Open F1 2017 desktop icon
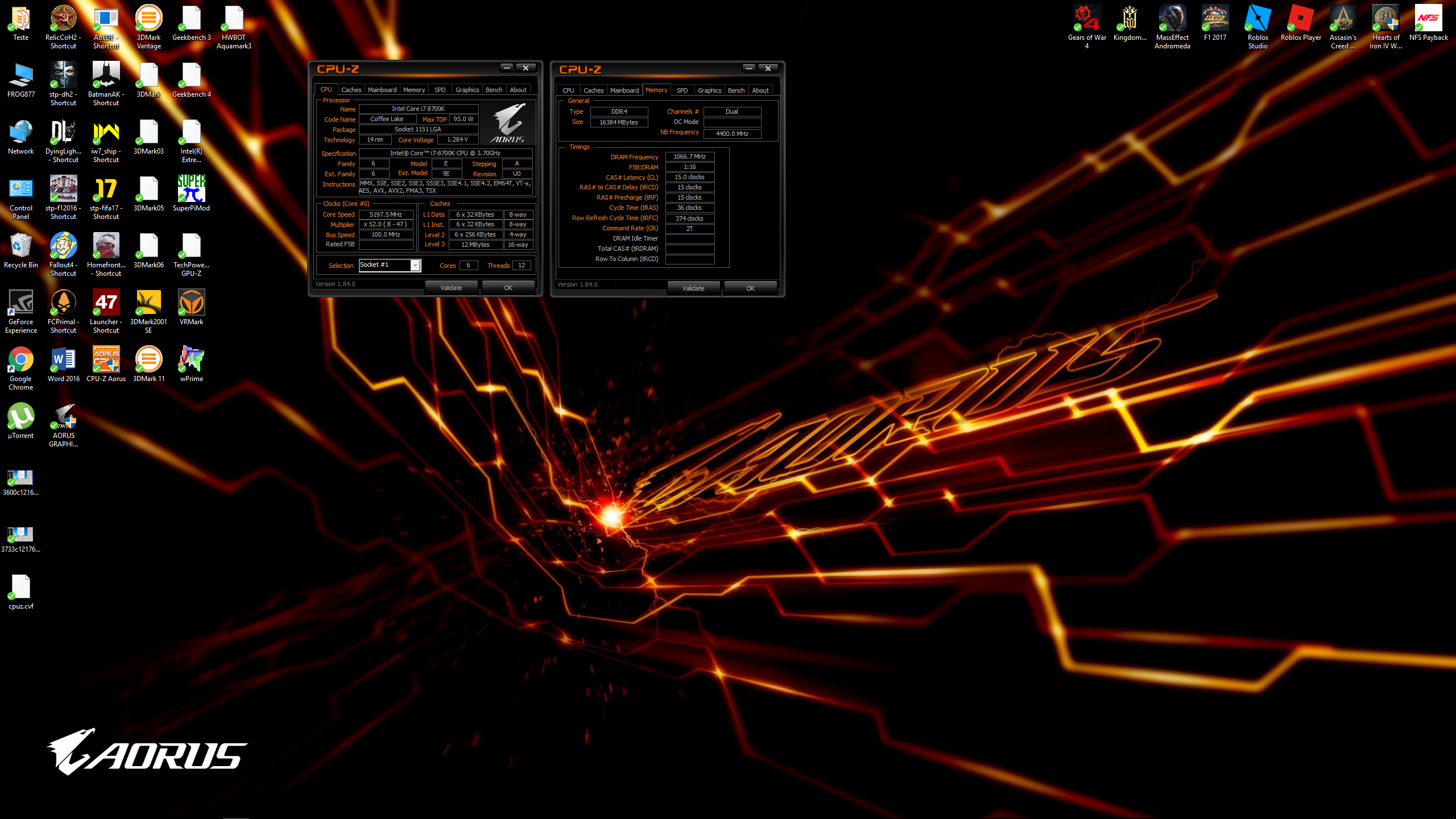1456x819 pixels. (1215, 23)
